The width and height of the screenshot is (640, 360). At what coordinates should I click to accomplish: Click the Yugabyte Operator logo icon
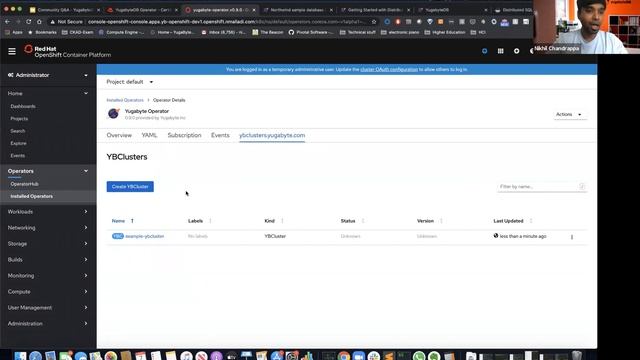click(113, 113)
